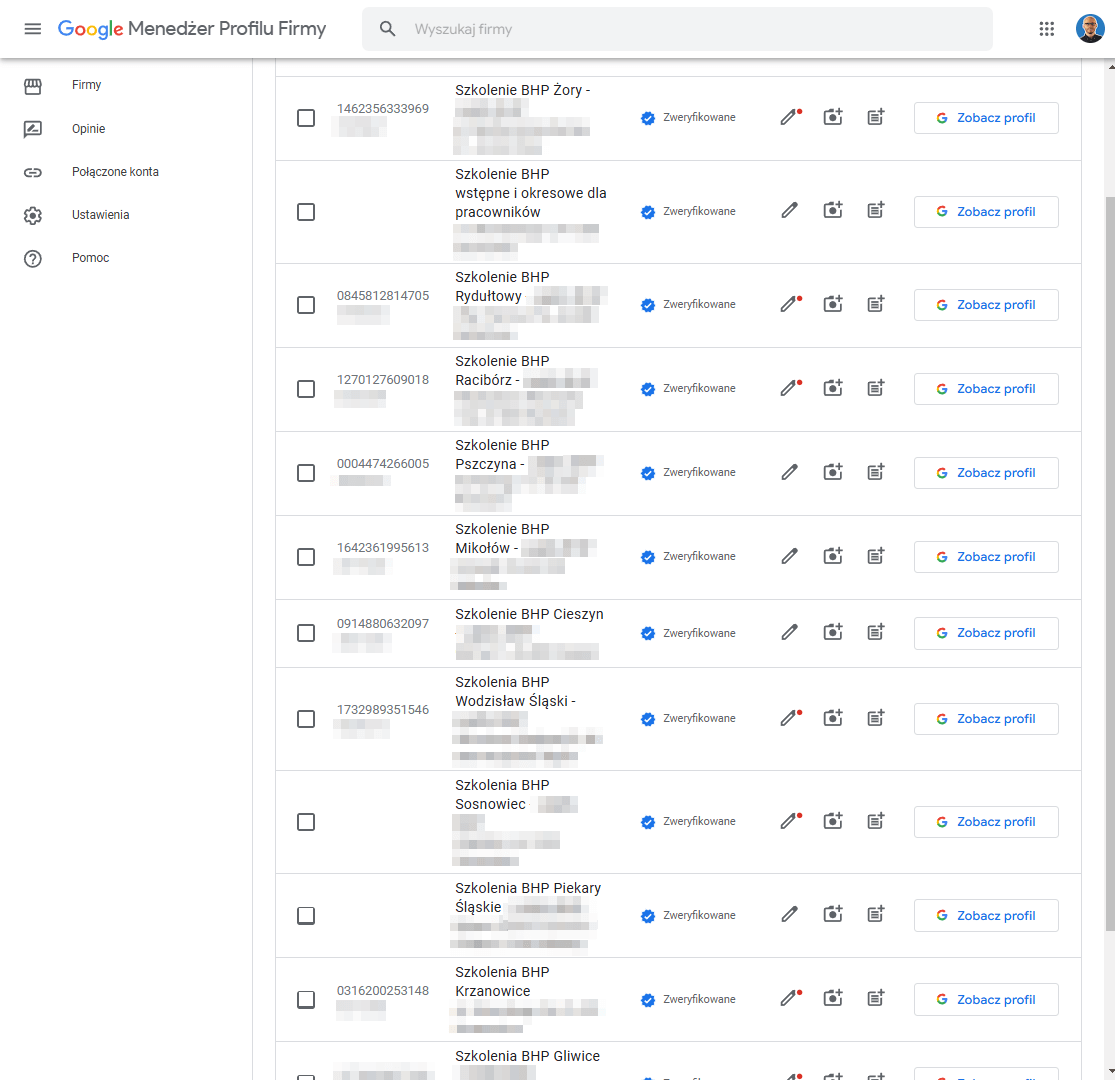1115x1080 pixels.
Task: Edit the Szkolenie BHP Żory listing with pencil icon
Action: [x=788, y=117]
